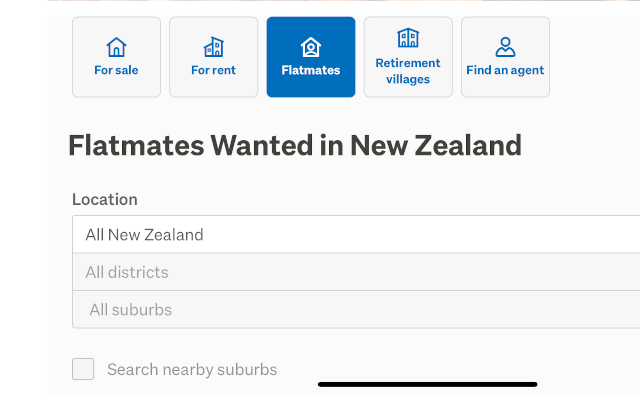The height and width of the screenshot is (395, 640).
Task: Switch to the For rent tab
Action: (x=213, y=57)
